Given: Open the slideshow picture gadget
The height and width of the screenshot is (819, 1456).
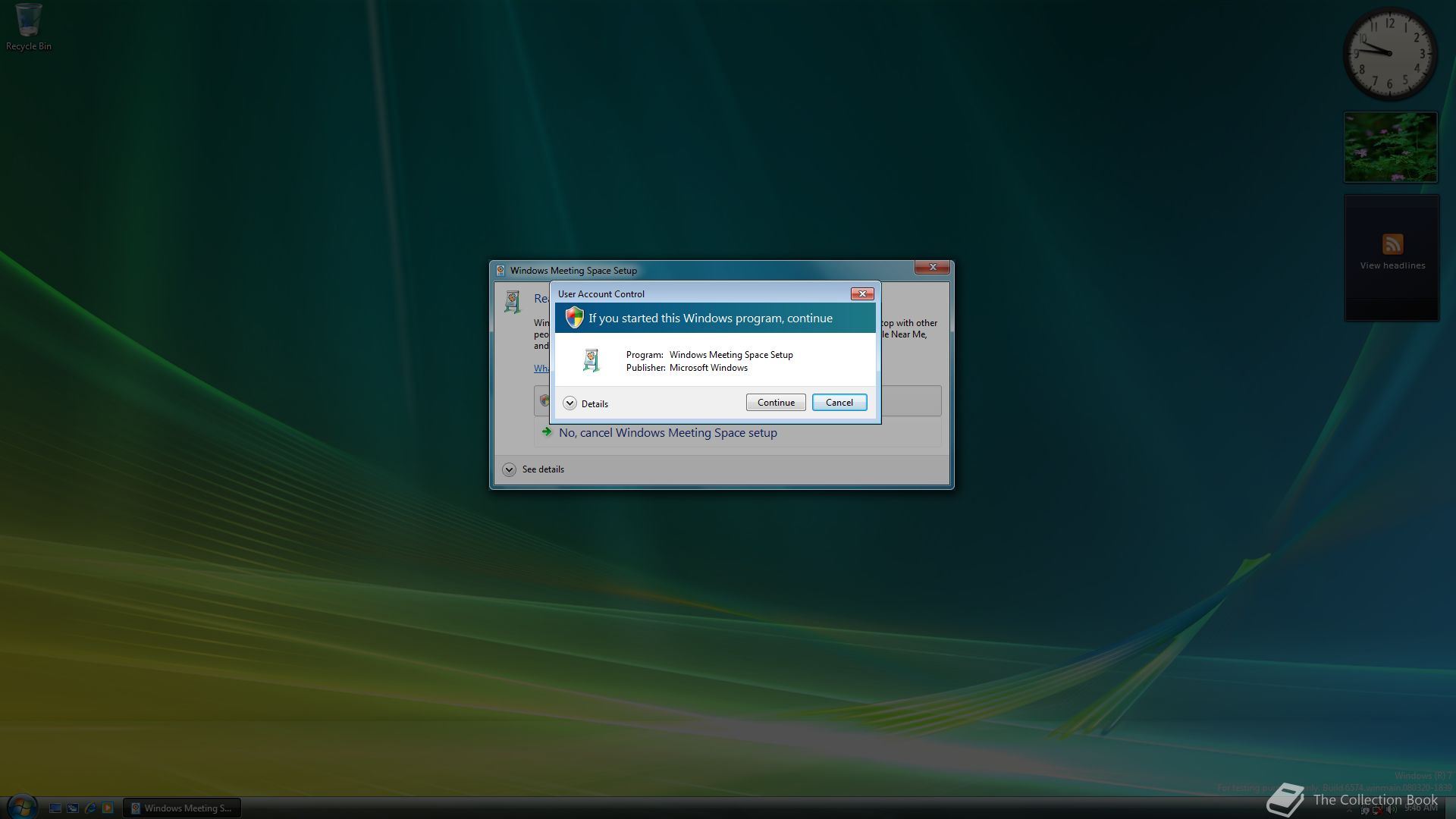Looking at the screenshot, I should click(1391, 147).
